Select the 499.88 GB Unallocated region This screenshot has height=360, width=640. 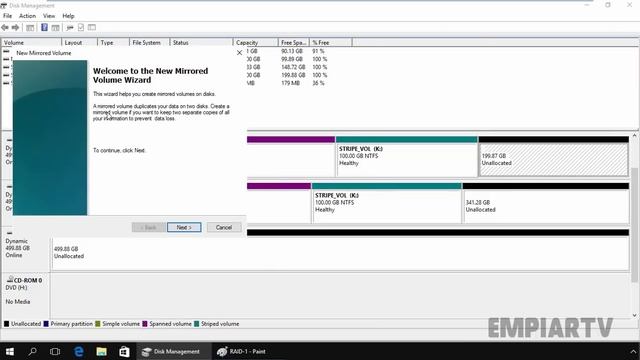(340, 253)
